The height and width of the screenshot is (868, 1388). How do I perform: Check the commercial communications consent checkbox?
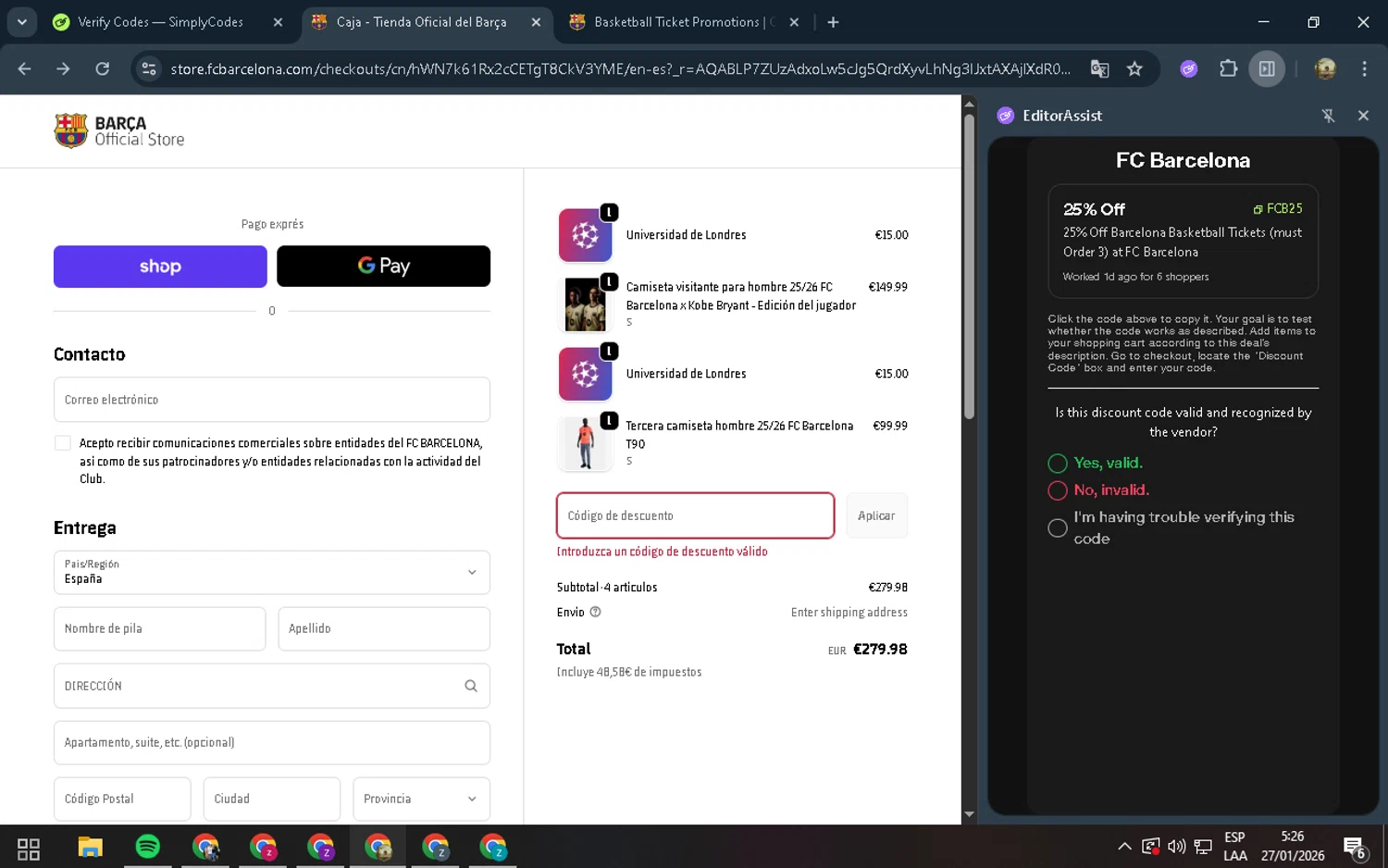(63, 443)
